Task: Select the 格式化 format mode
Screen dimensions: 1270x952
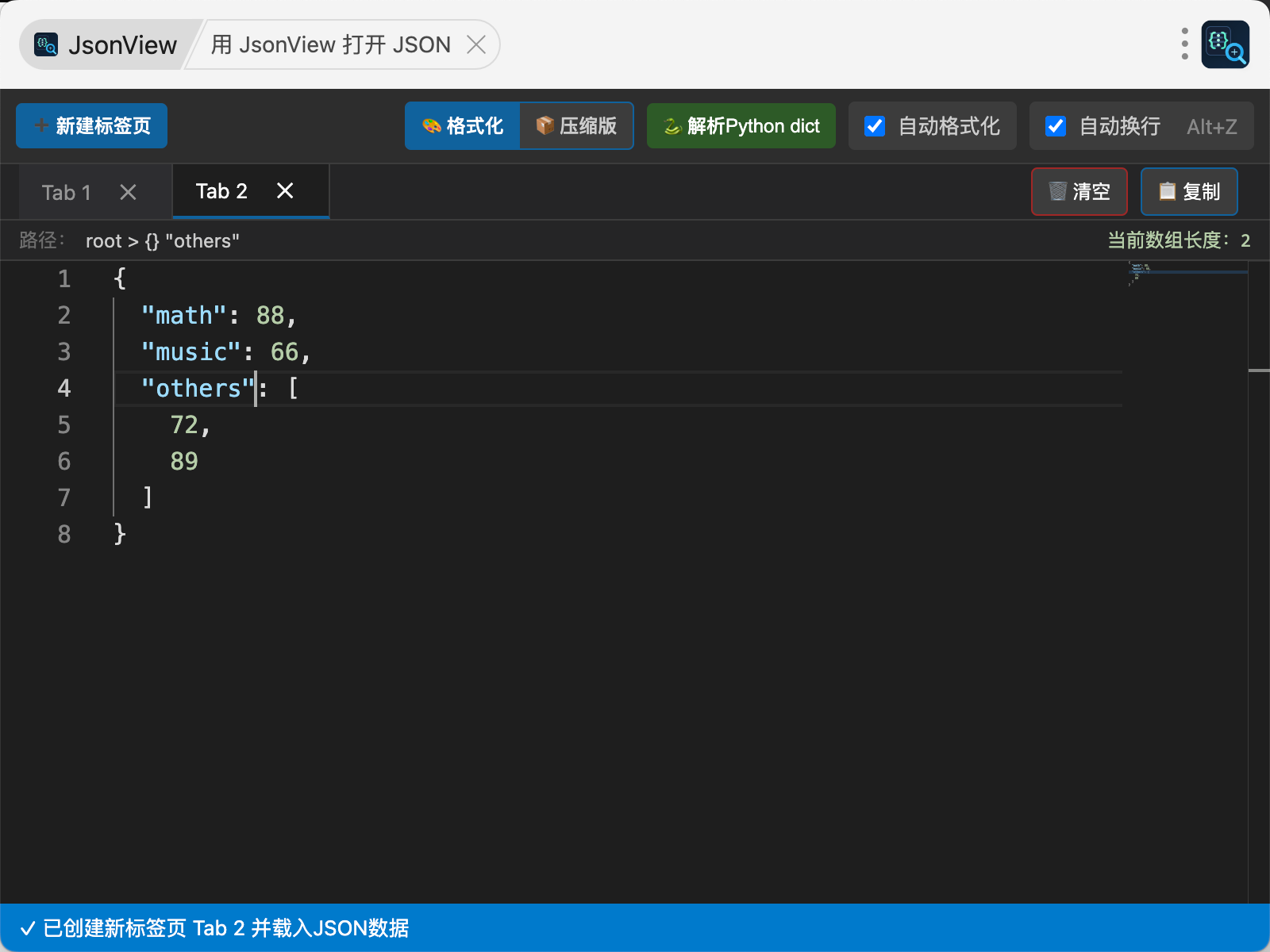Action: point(463,126)
